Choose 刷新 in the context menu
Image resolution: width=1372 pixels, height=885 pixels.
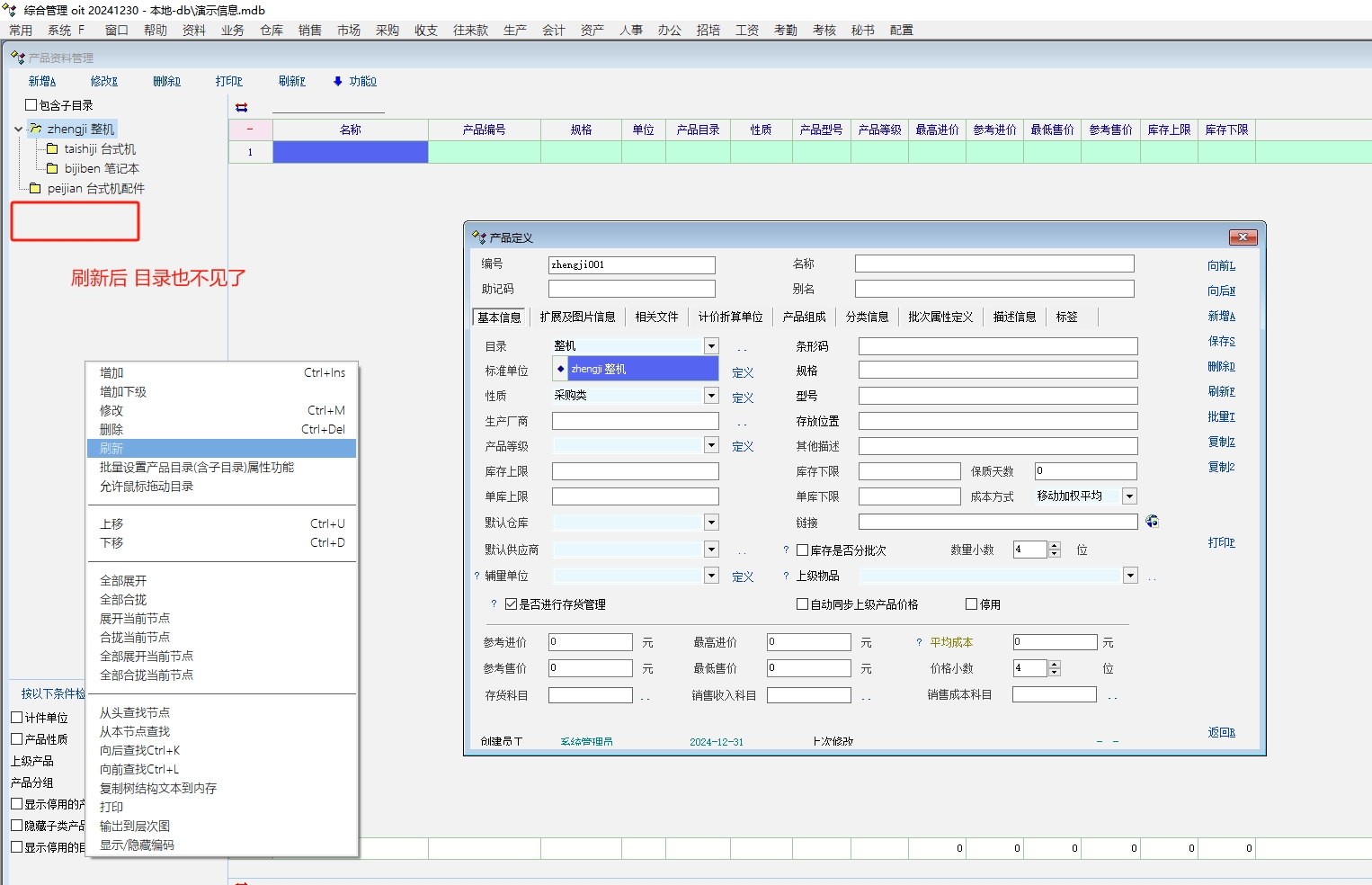111,448
